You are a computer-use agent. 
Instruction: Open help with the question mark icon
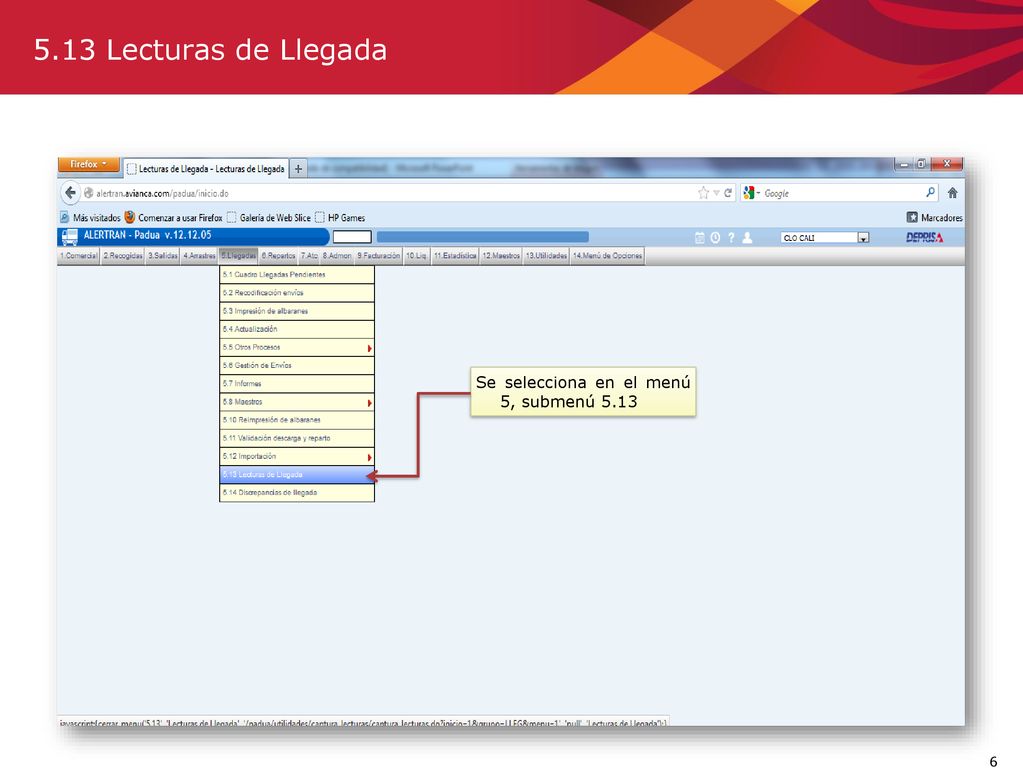point(731,238)
